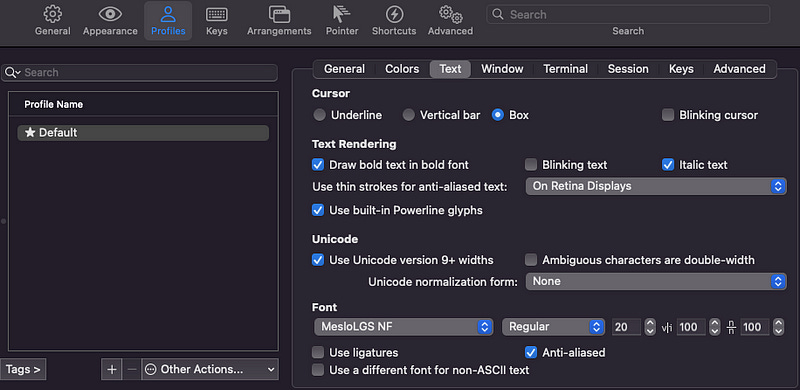Click the Tags > button
800x390 pixels.
pyautogui.click(x=23, y=369)
